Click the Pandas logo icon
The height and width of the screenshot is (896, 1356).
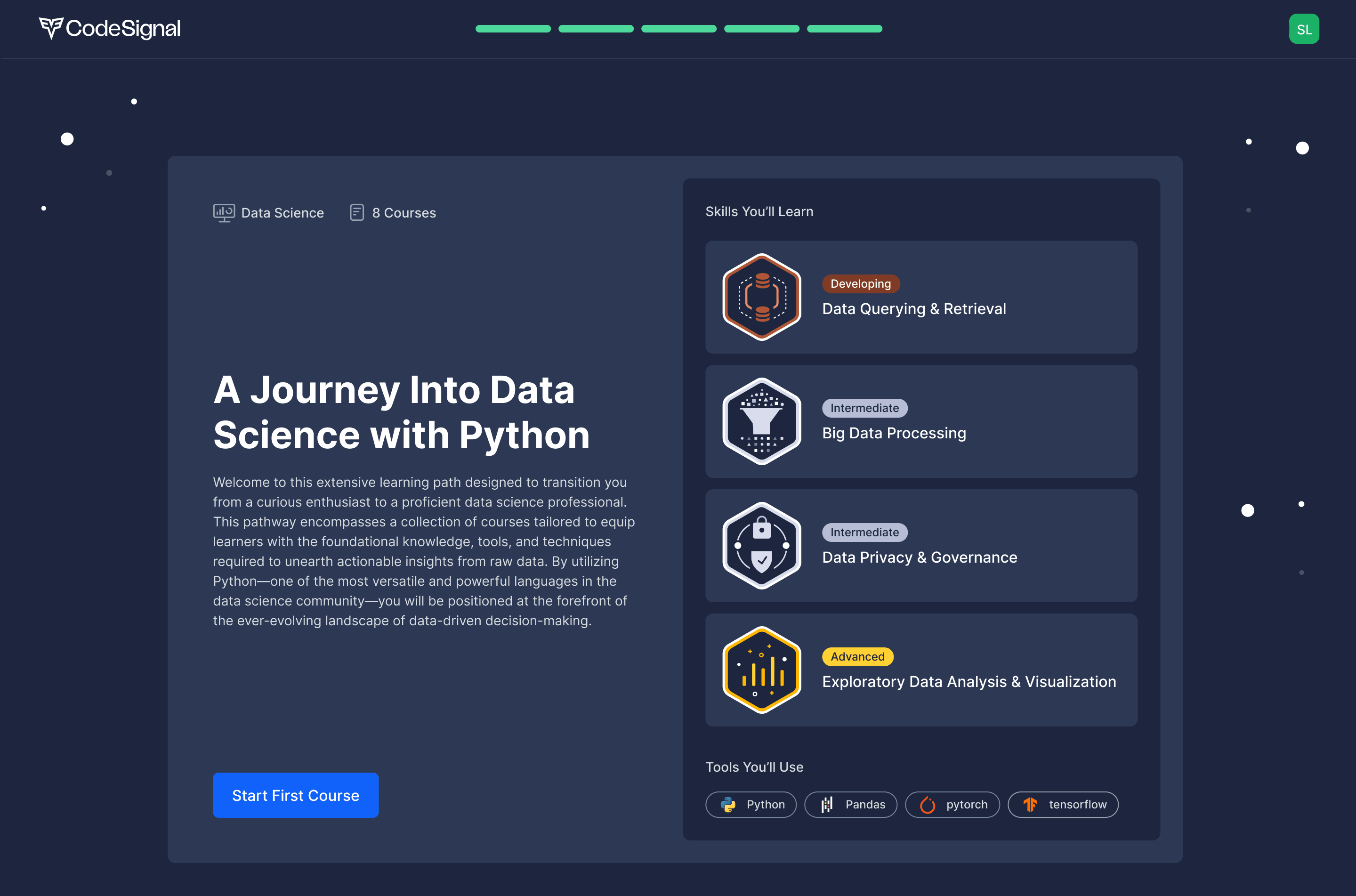tap(827, 805)
